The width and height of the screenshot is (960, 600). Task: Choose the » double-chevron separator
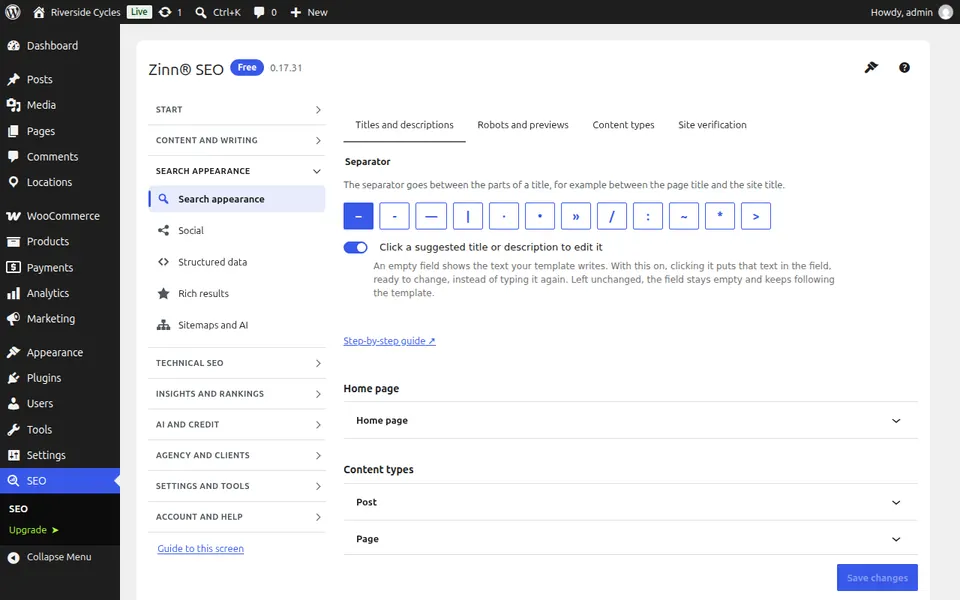click(576, 216)
